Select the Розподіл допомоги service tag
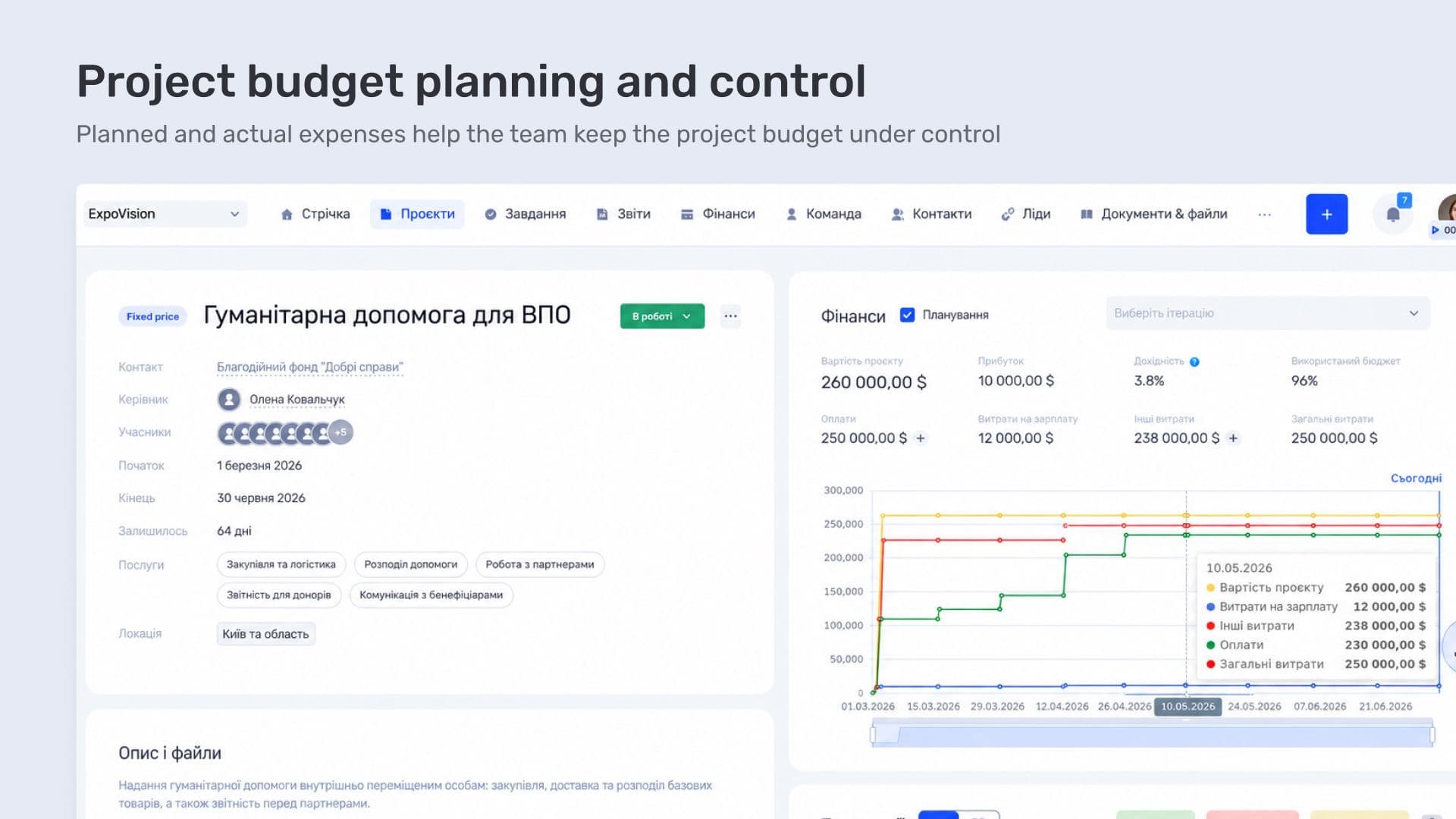This screenshot has width=1456, height=819. coord(411,564)
